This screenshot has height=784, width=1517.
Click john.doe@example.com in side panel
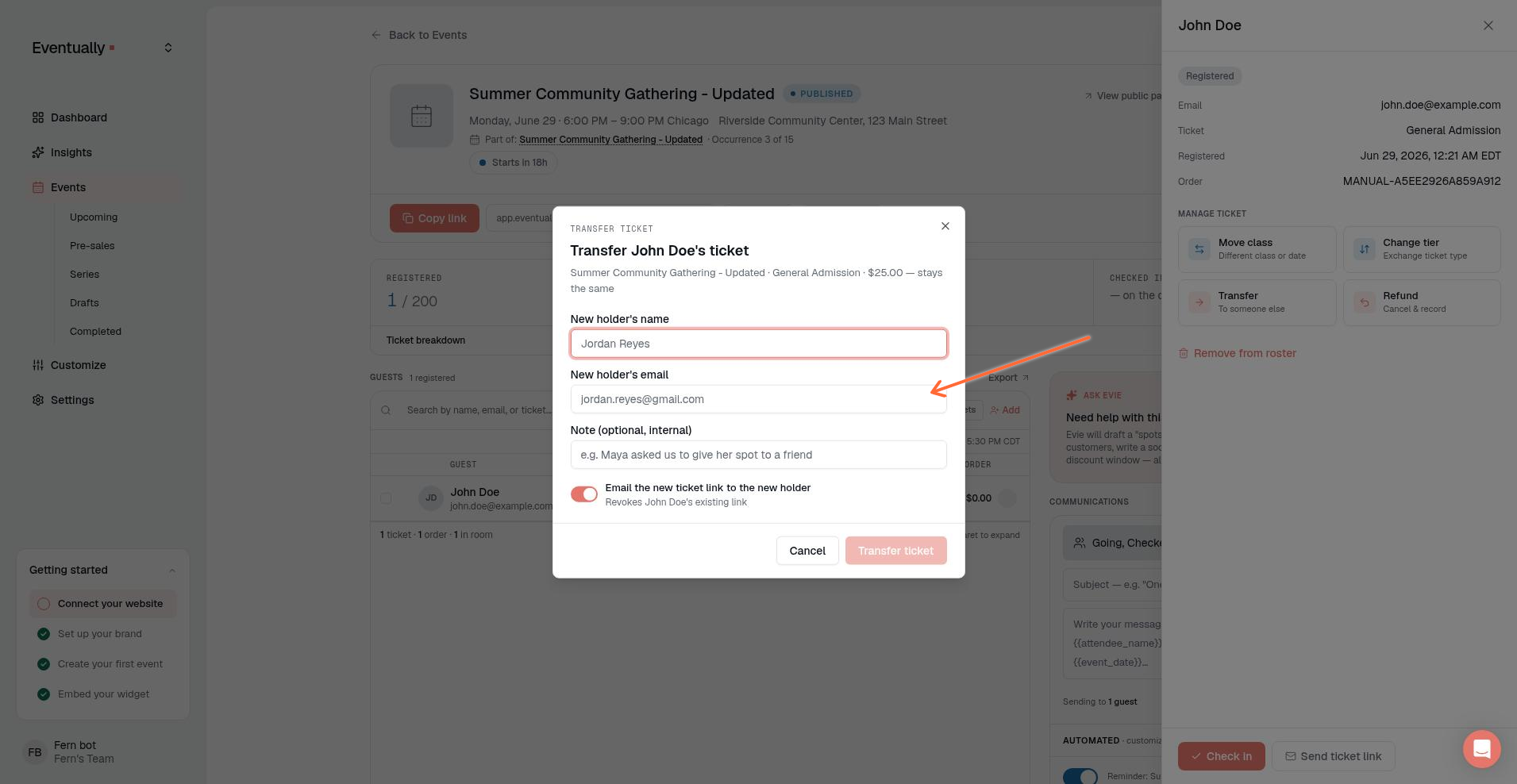(x=1440, y=105)
